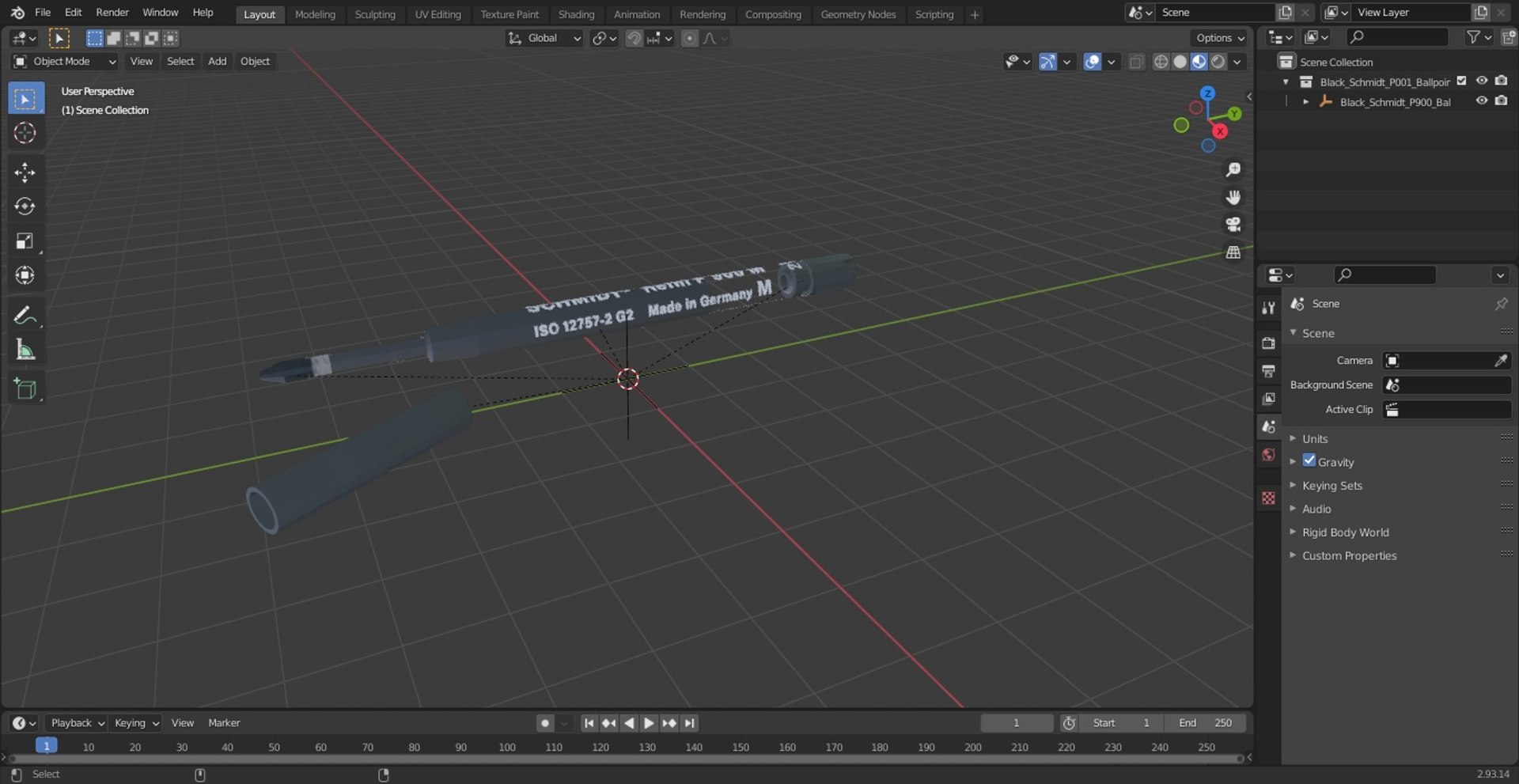Image resolution: width=1519 pixels, height=784 pixels.
Task: Click the camera eyedropper icon
Action: [x=1500, y=361]
